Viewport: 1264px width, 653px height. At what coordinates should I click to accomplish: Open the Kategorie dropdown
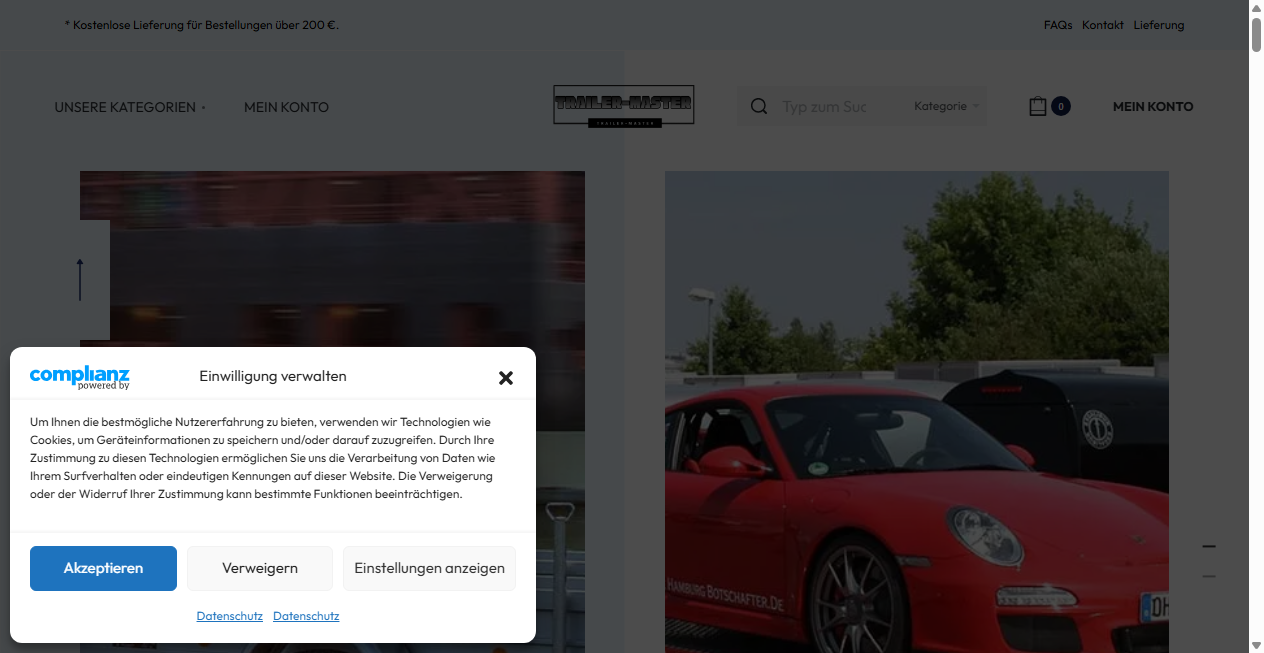946,106
